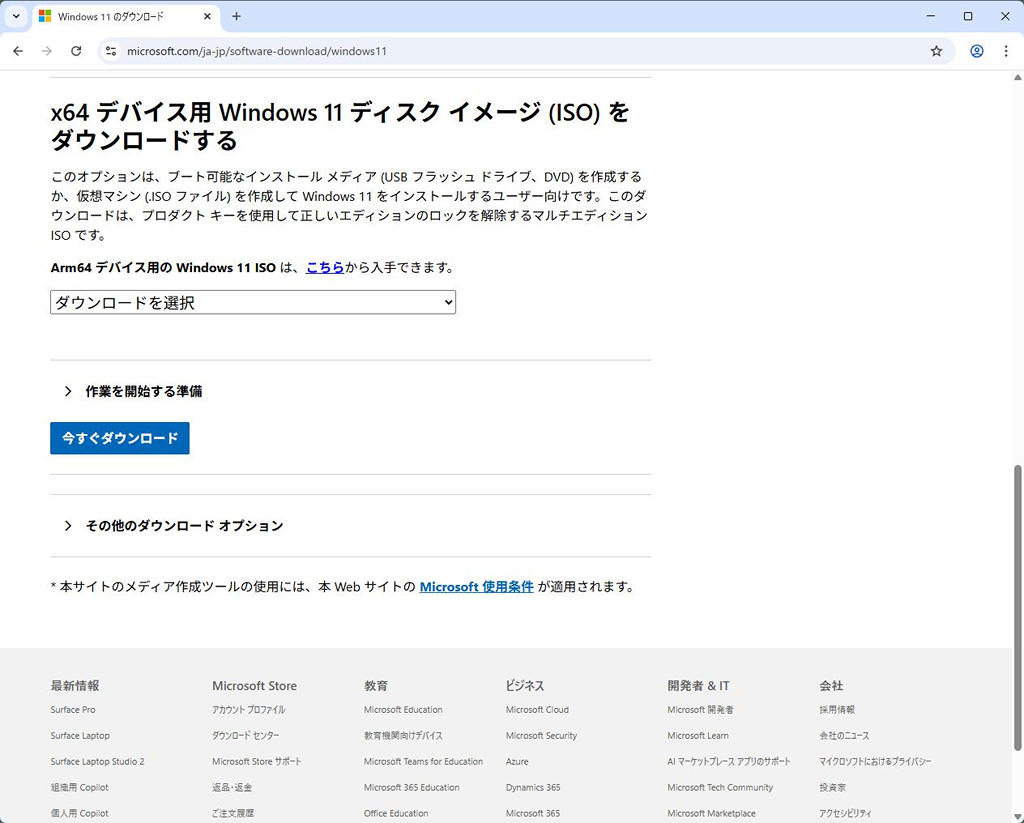Expand the 作業を開始する準備 section
The width and height of the screenshot is (1024, 823).
144,391
